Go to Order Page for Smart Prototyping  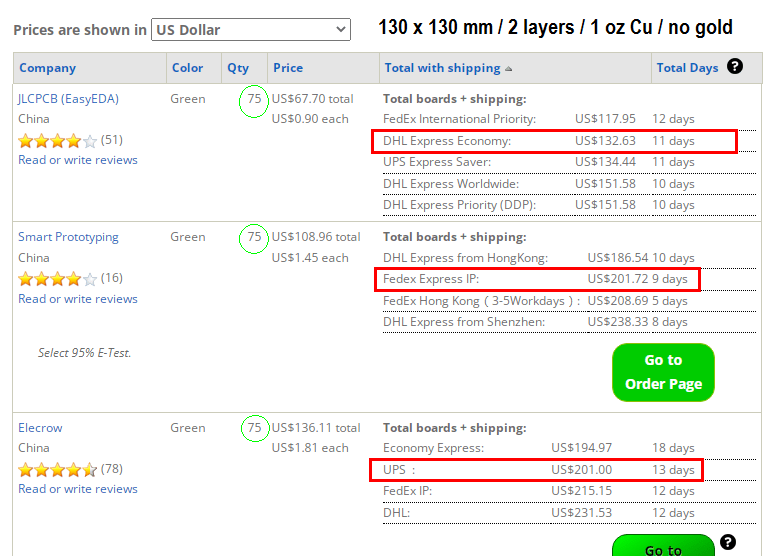pyautogui.click(x=663, y=372)
